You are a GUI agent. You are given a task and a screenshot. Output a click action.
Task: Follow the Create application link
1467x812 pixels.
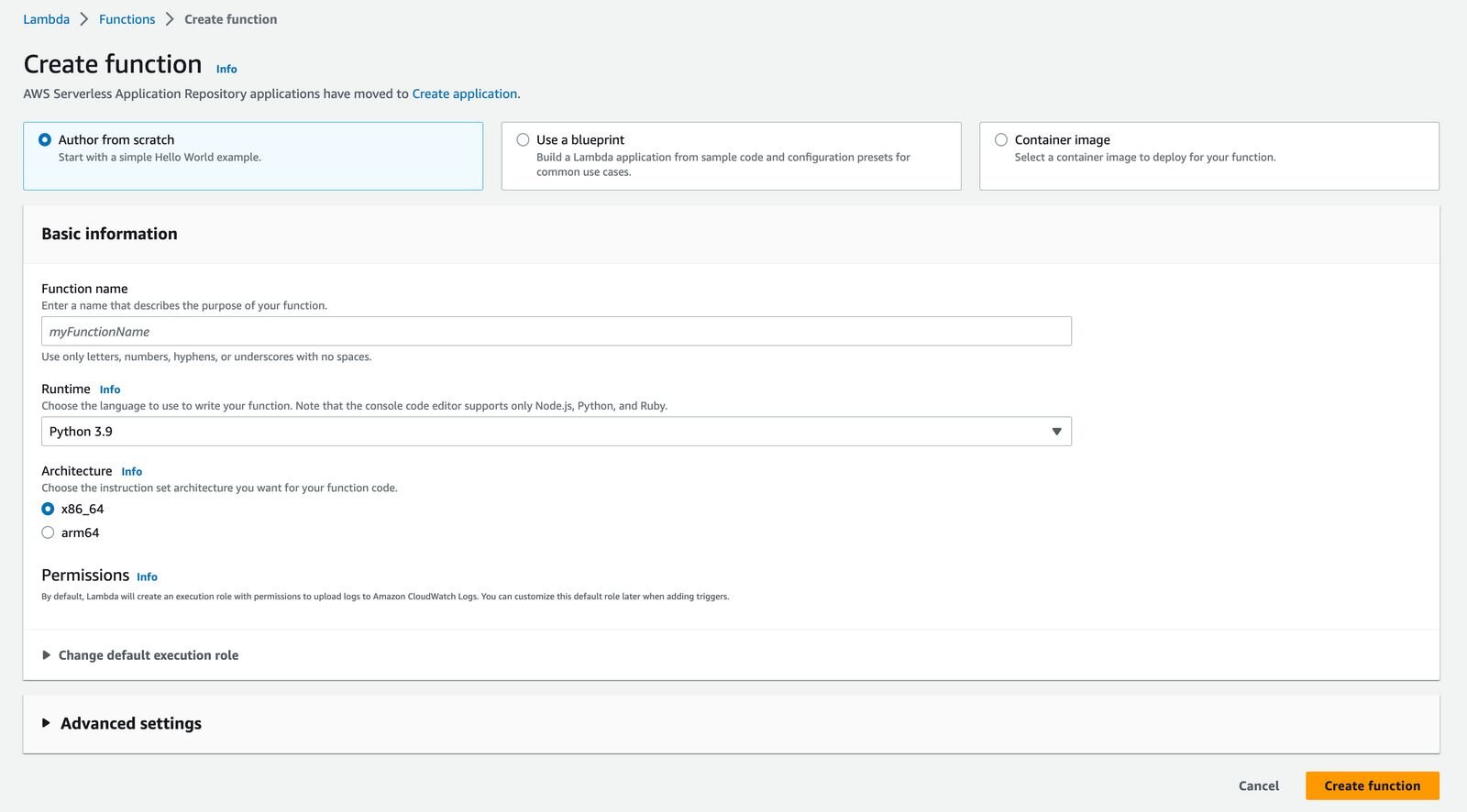[464, 93]
